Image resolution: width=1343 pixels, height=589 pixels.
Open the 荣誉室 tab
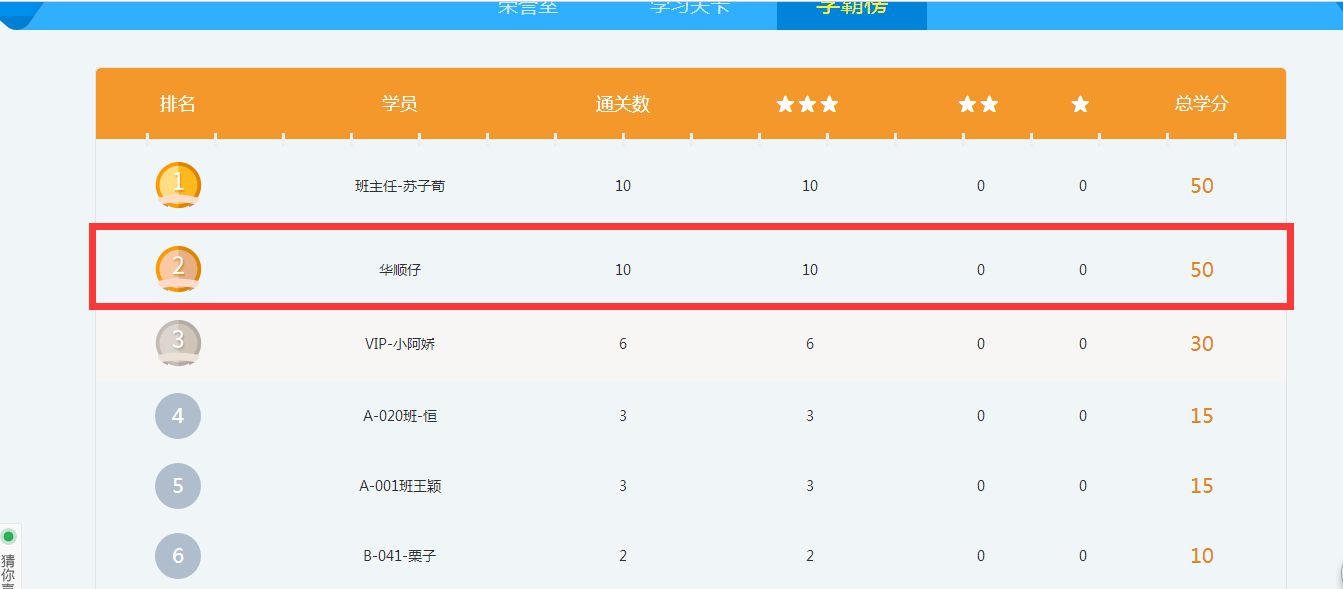[528, 8]
